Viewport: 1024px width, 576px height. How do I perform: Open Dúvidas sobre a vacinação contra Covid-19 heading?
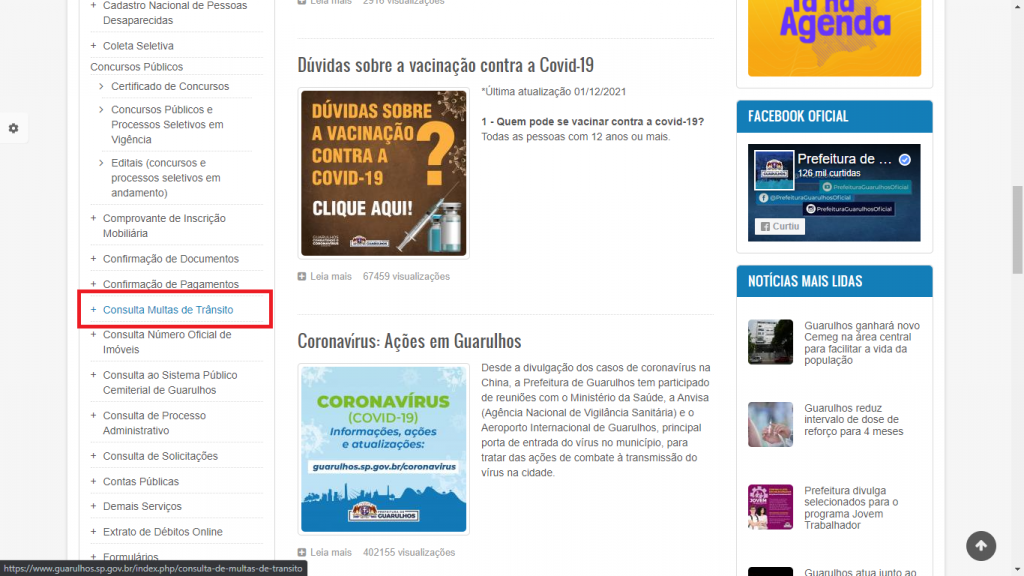(445, 65)
